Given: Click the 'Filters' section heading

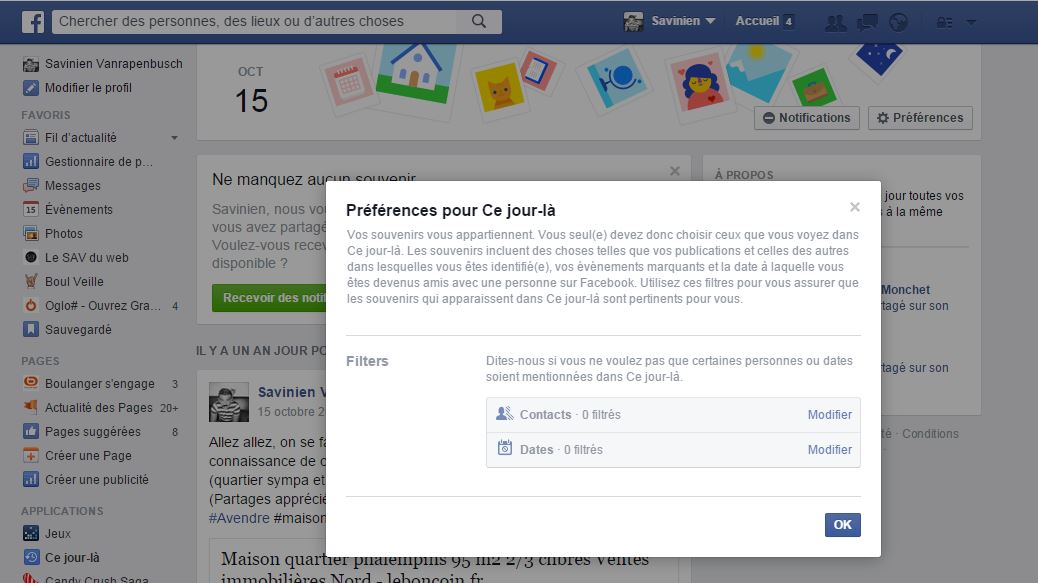Looking at the screenshot, I should coord(367,361).
